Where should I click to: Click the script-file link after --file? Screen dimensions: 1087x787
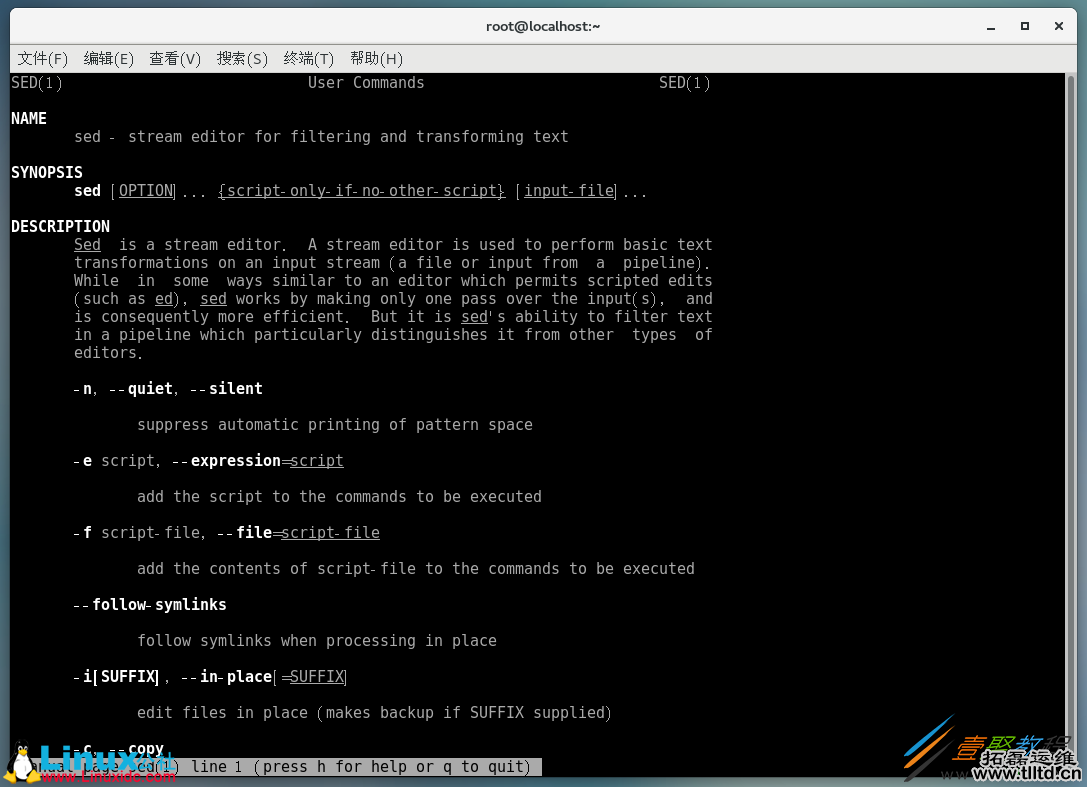tap(330, 533)
